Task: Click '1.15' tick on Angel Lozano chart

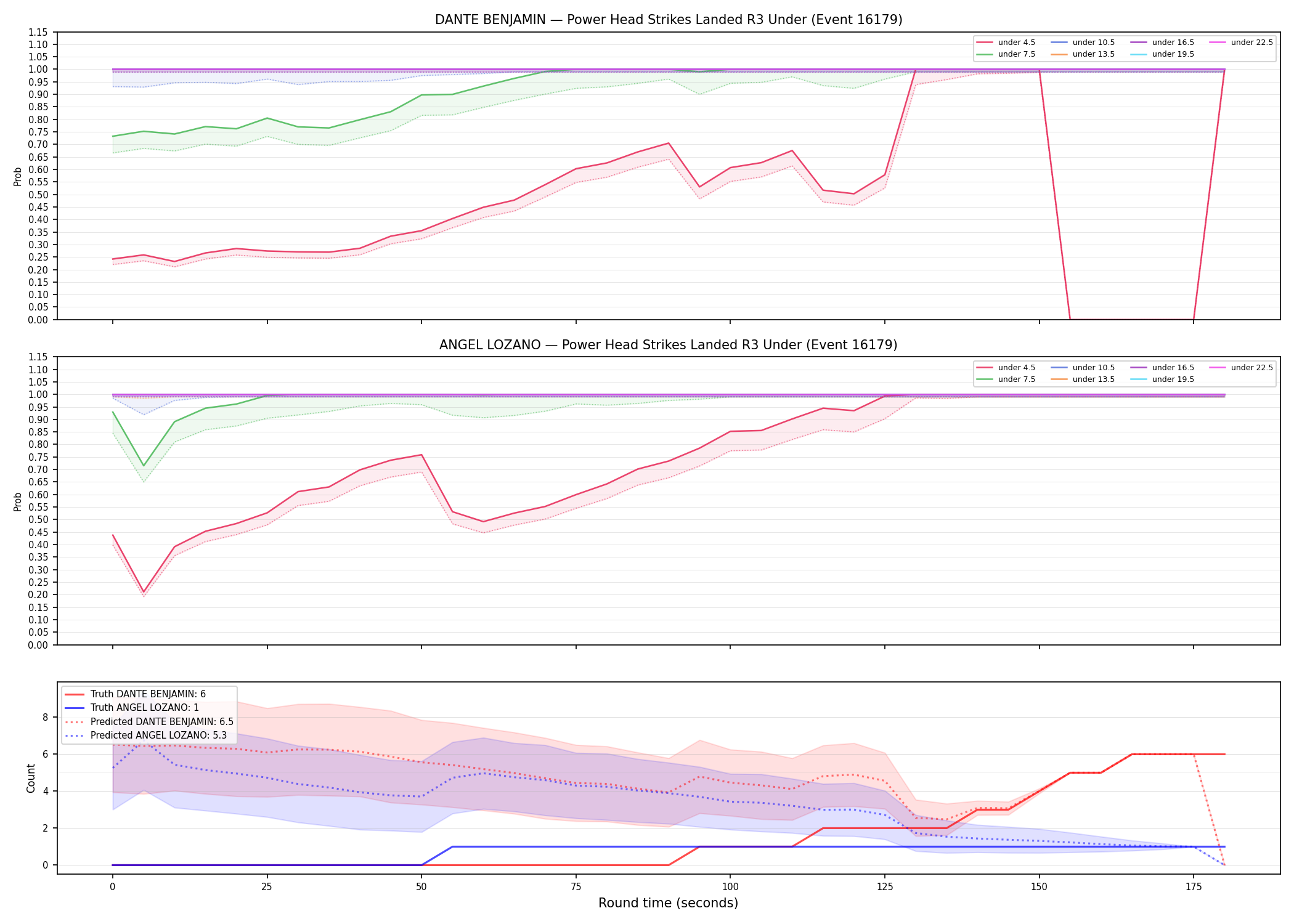Action: [x=38, y=357]
